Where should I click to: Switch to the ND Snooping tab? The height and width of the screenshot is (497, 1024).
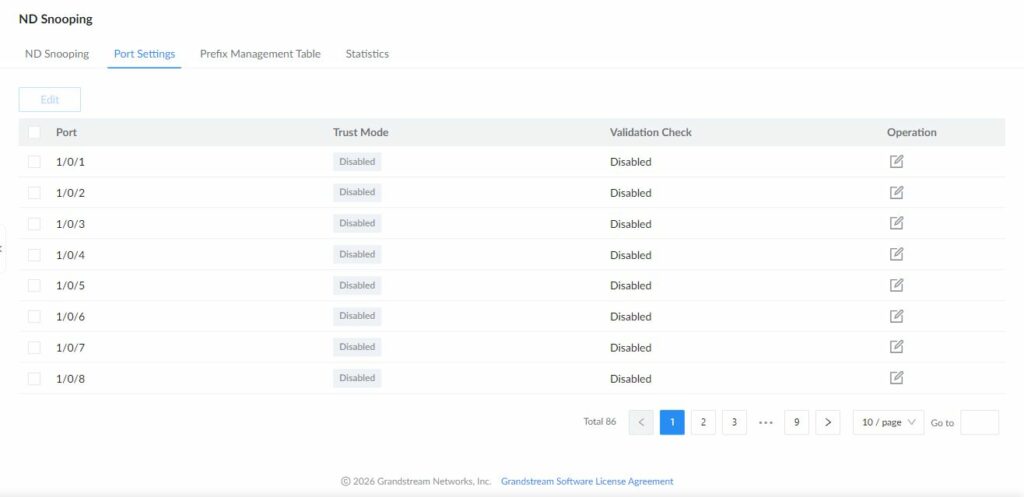coord(57,54)
